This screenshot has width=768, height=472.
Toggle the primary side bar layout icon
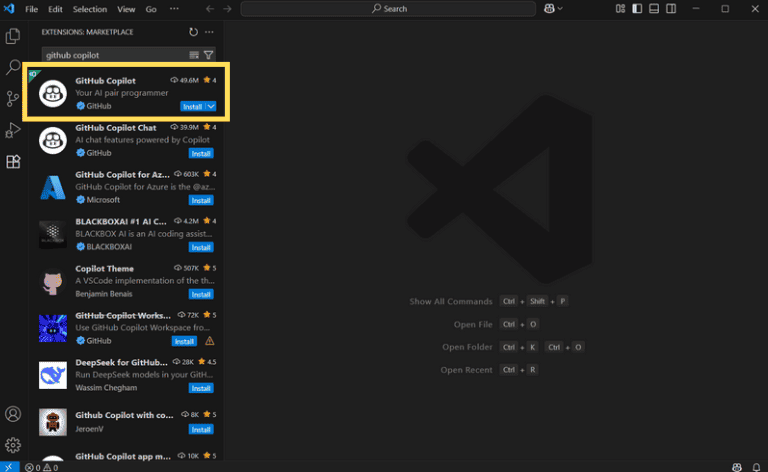(x=637, y=9)
